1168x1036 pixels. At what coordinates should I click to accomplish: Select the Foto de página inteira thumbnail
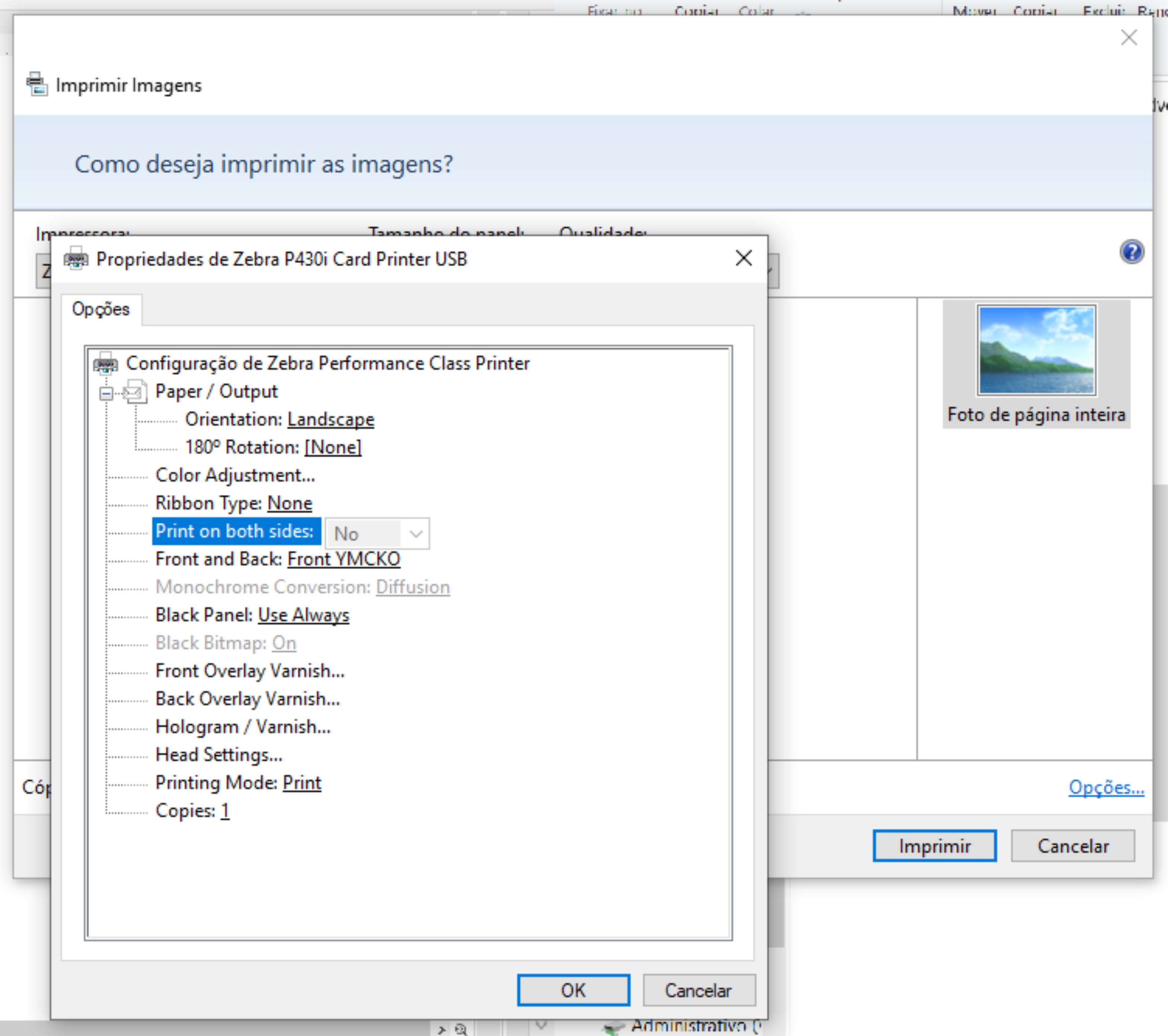click(1036, 364)
